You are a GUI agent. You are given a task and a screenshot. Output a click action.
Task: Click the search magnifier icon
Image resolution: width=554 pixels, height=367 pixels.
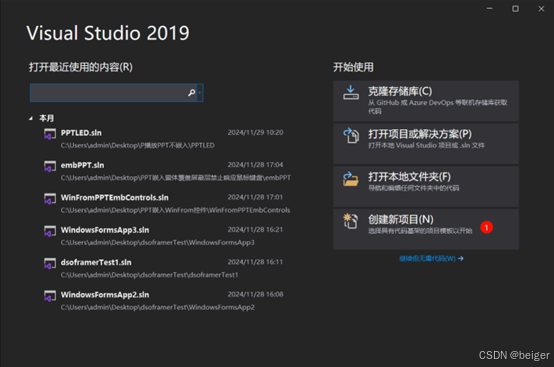point(191,93)
